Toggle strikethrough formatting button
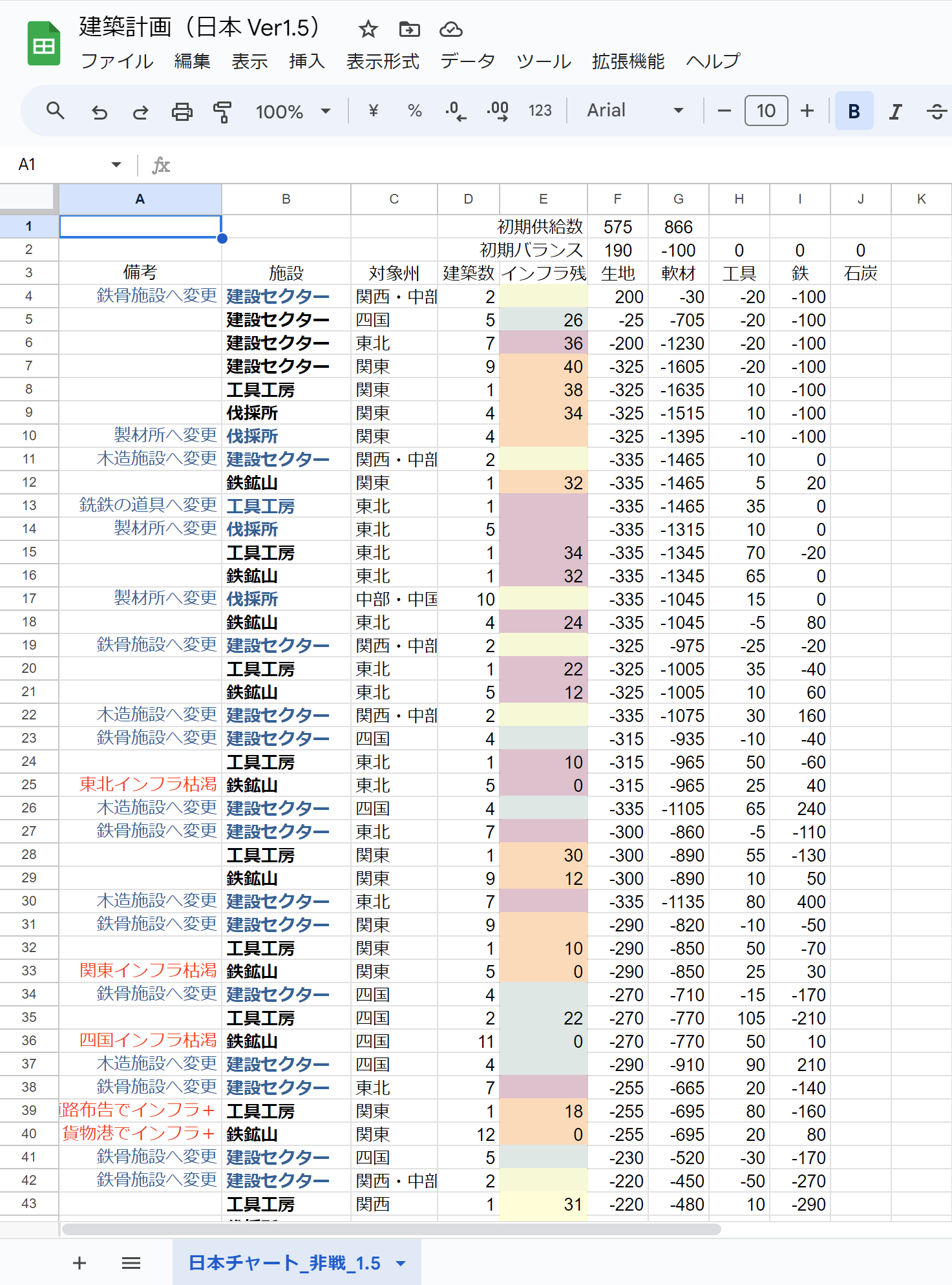The image size is (952, 1285). pyautogui.click(x=936, y=112)
